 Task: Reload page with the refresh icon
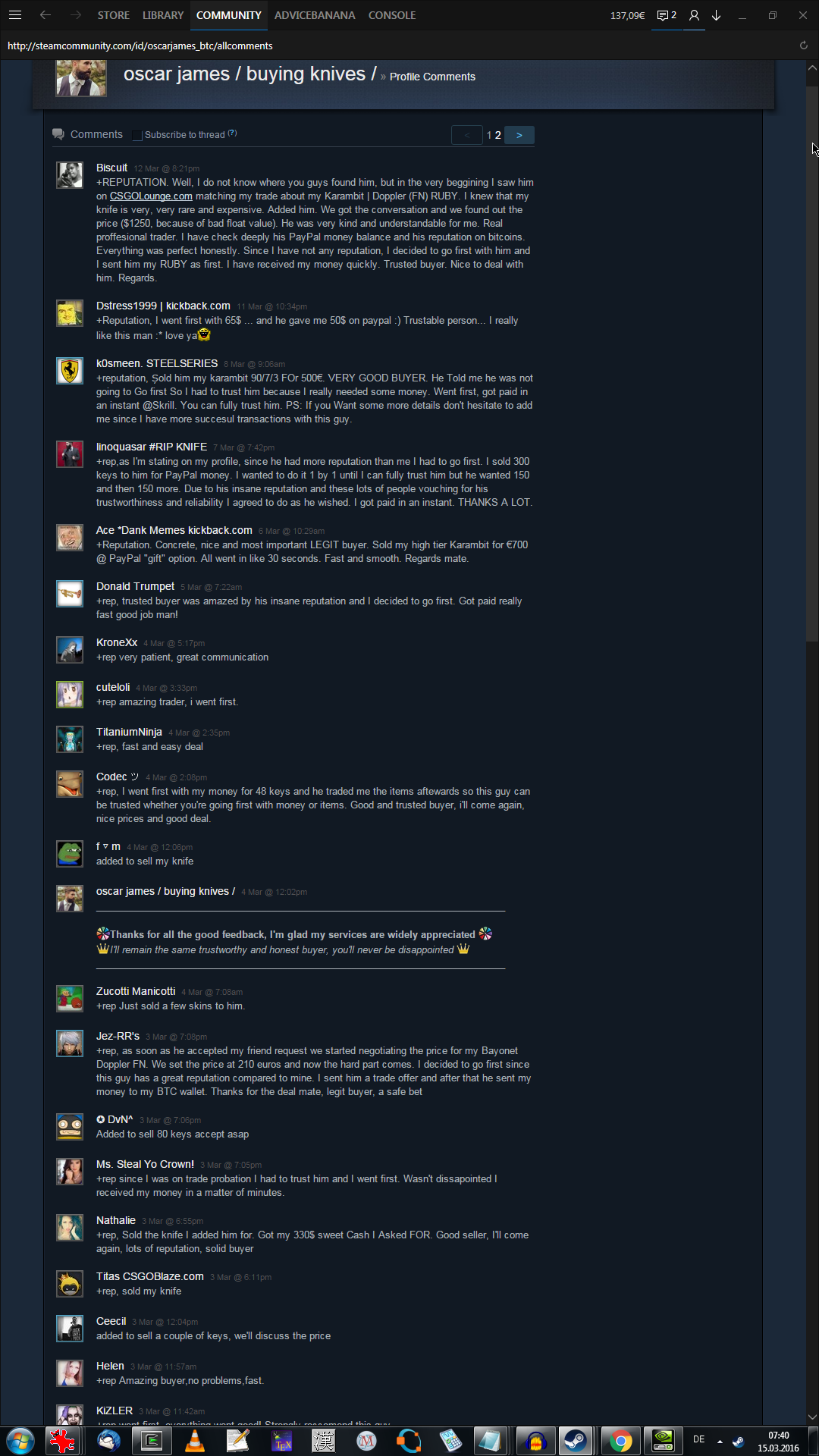804,45
